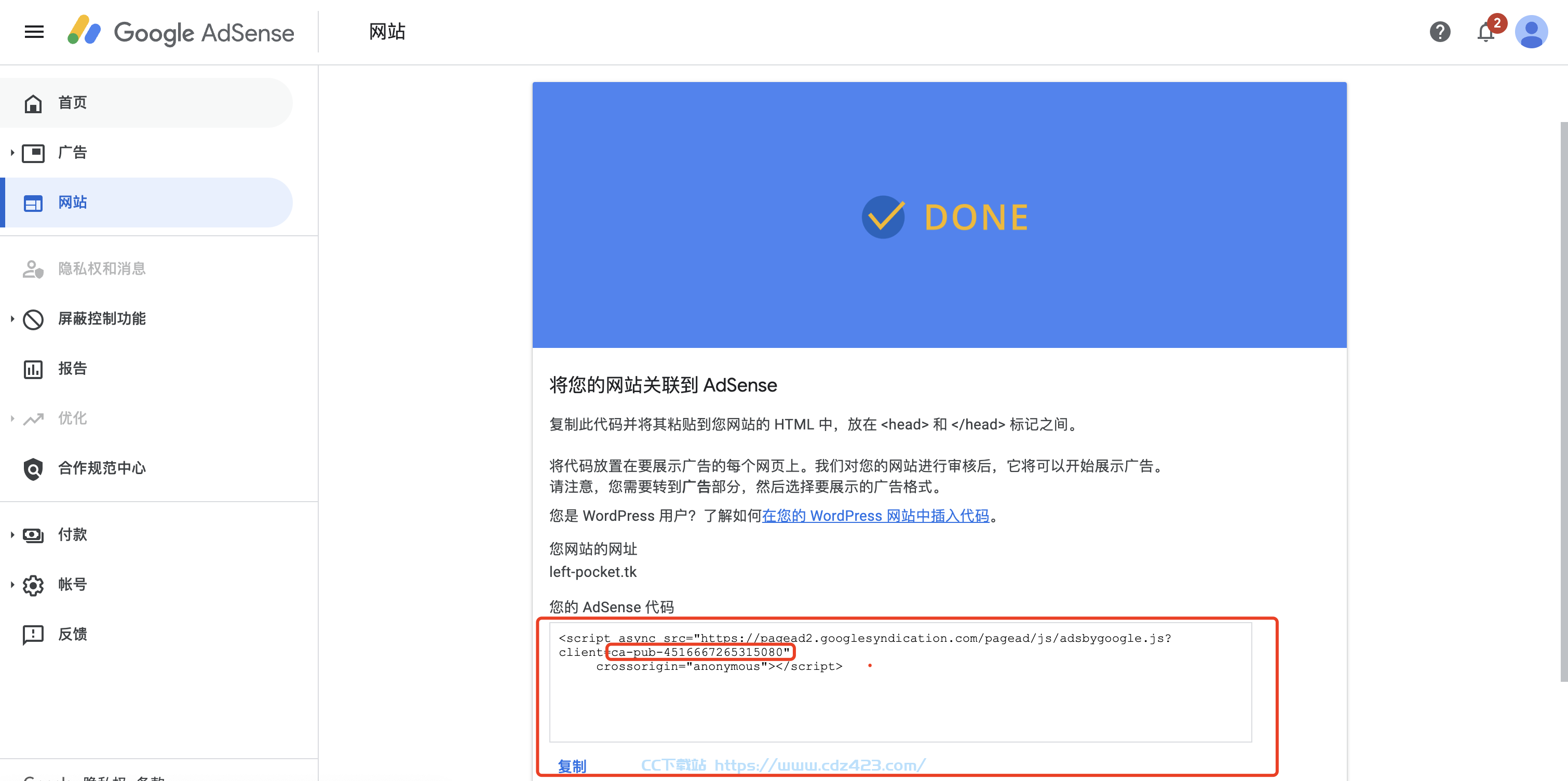Click the 网站 page title in header

[x=387, y=32]
